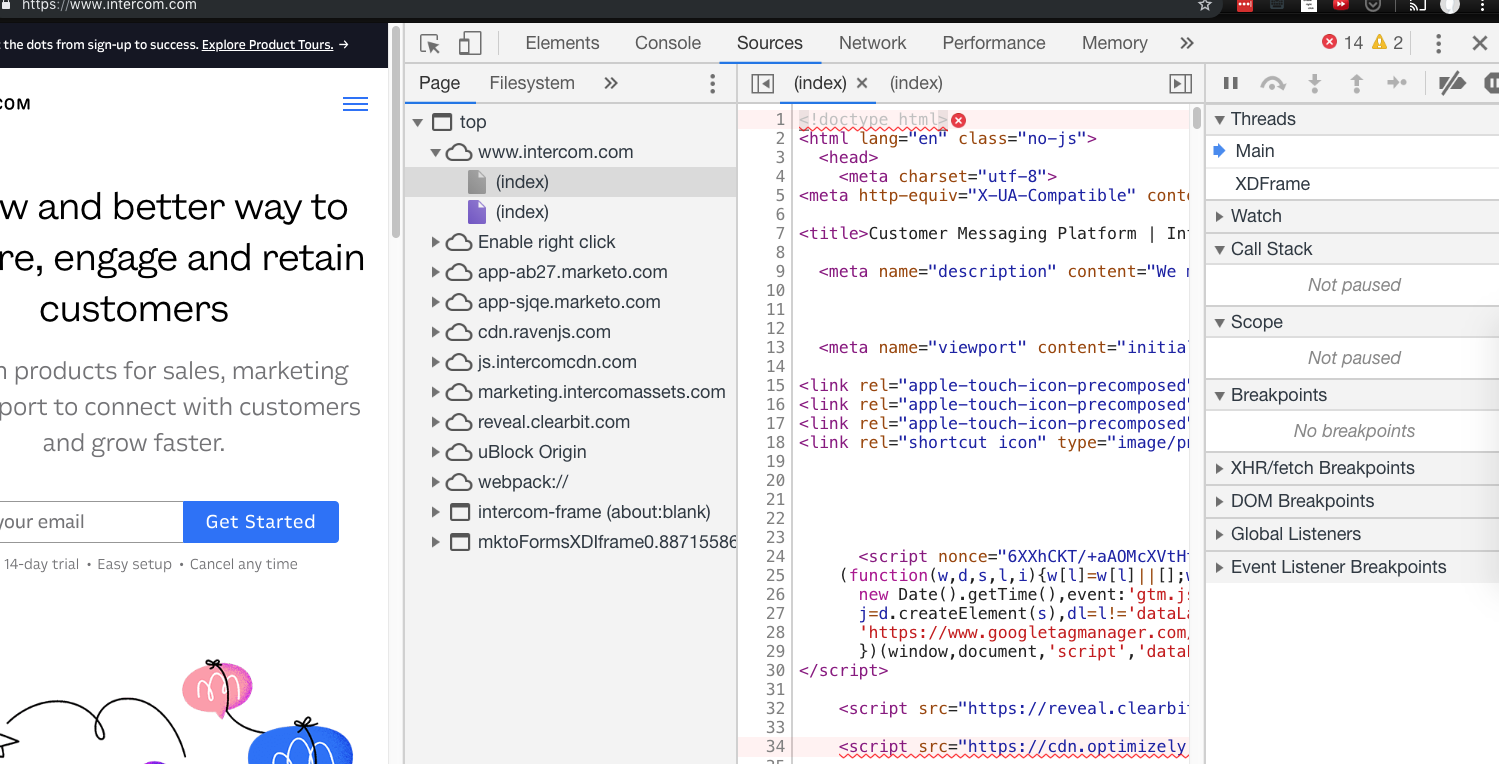This screenshot has width=1499, height=764.
Task: Pause script execution button
Action: point(1231,84)
